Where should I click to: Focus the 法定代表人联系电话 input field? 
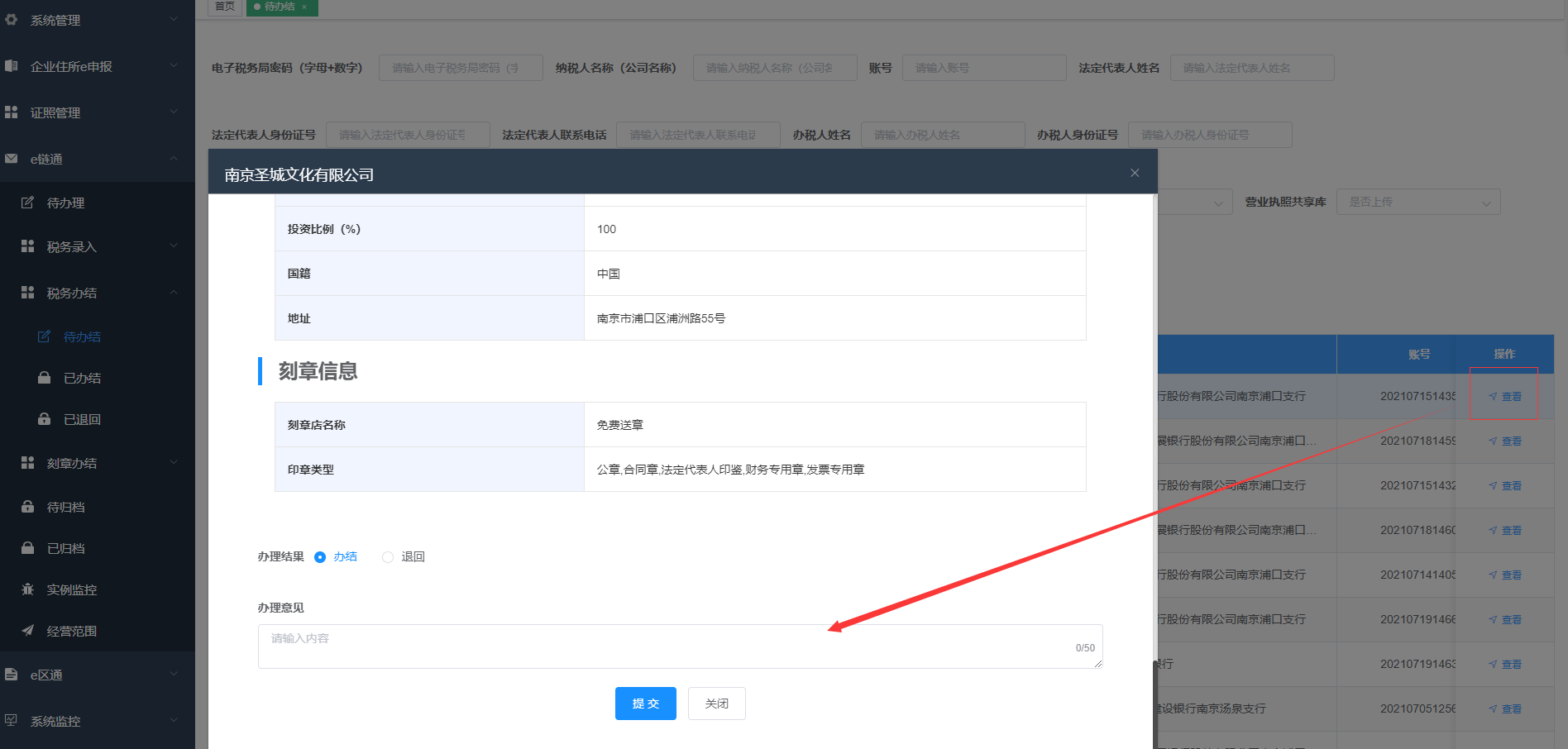point(699,135)
